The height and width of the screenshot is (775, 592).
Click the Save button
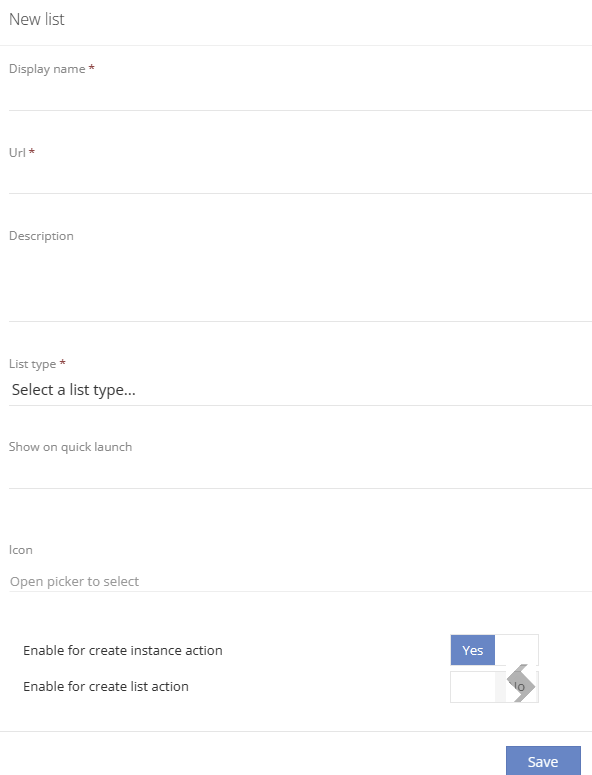point(543,761)
